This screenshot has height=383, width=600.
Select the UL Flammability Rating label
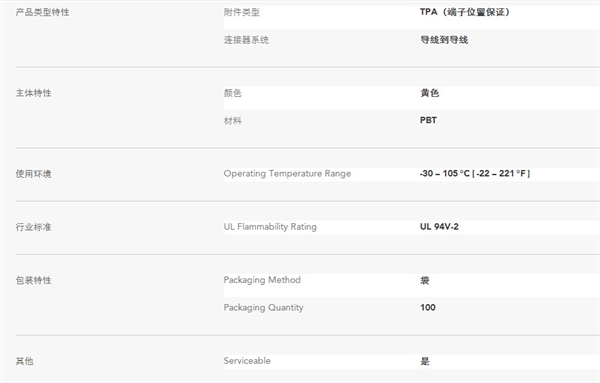270,227
